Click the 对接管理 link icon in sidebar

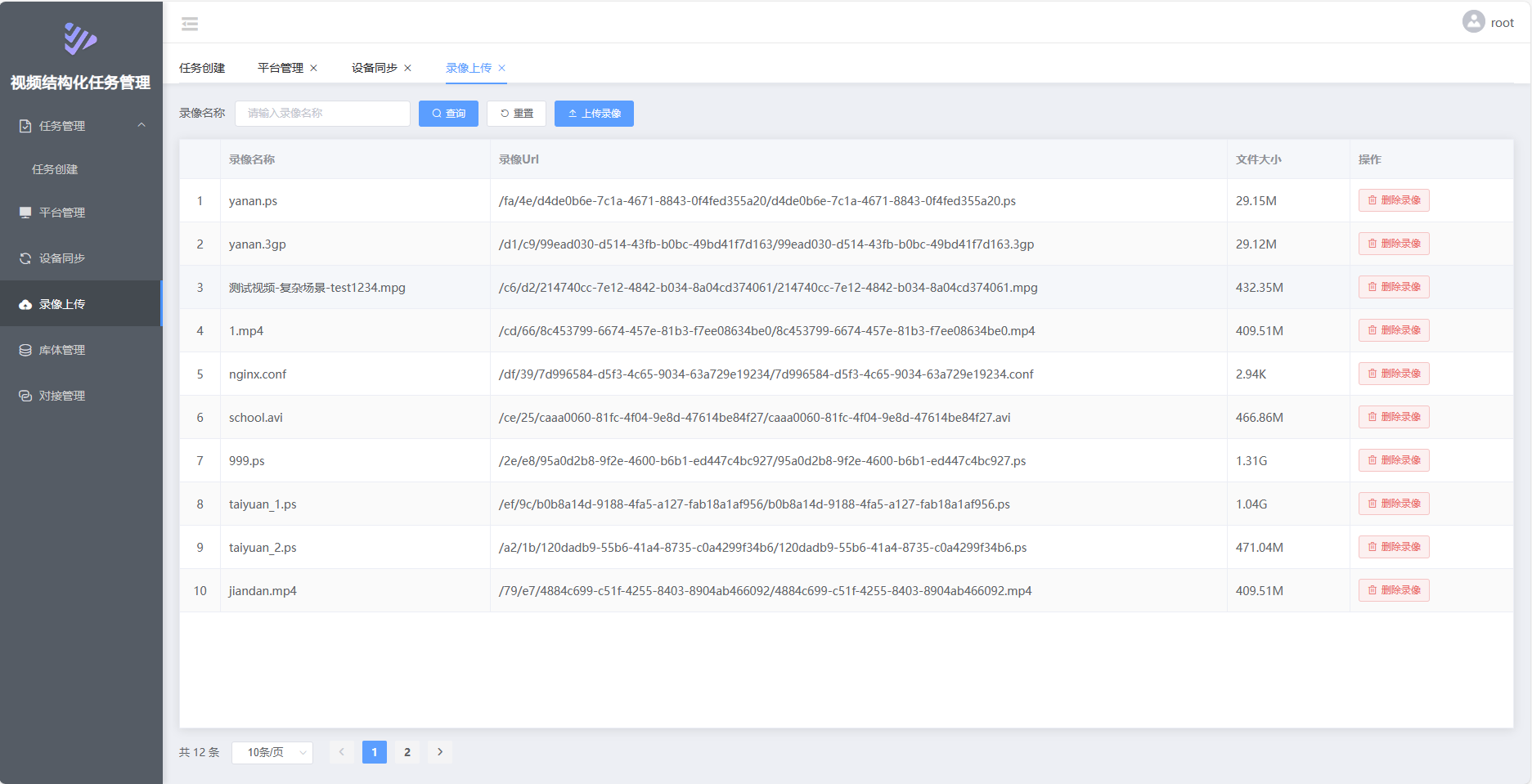(25, 396)
